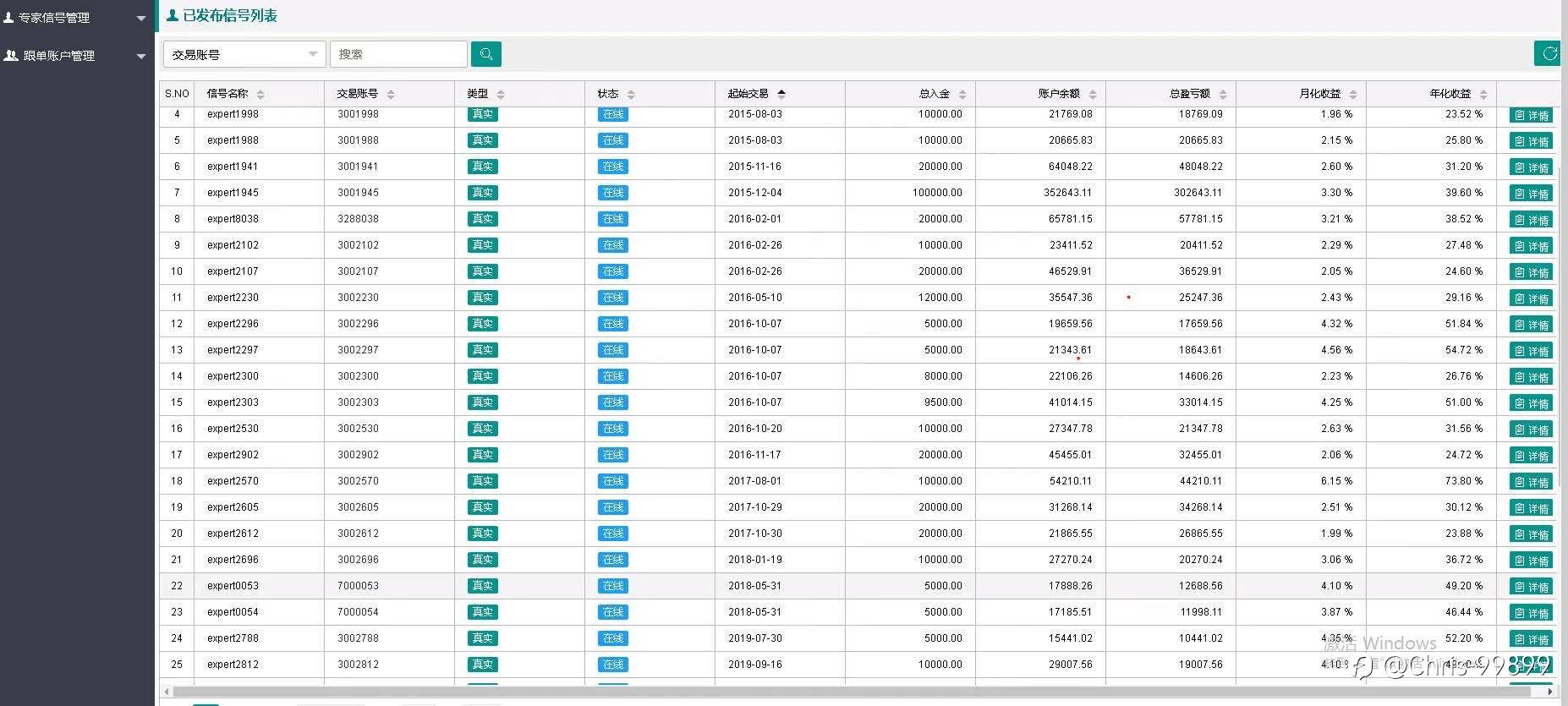This screenshot has height=706, width=1568.
Task: Click deposit amount 100000.00
Action: 937,193
